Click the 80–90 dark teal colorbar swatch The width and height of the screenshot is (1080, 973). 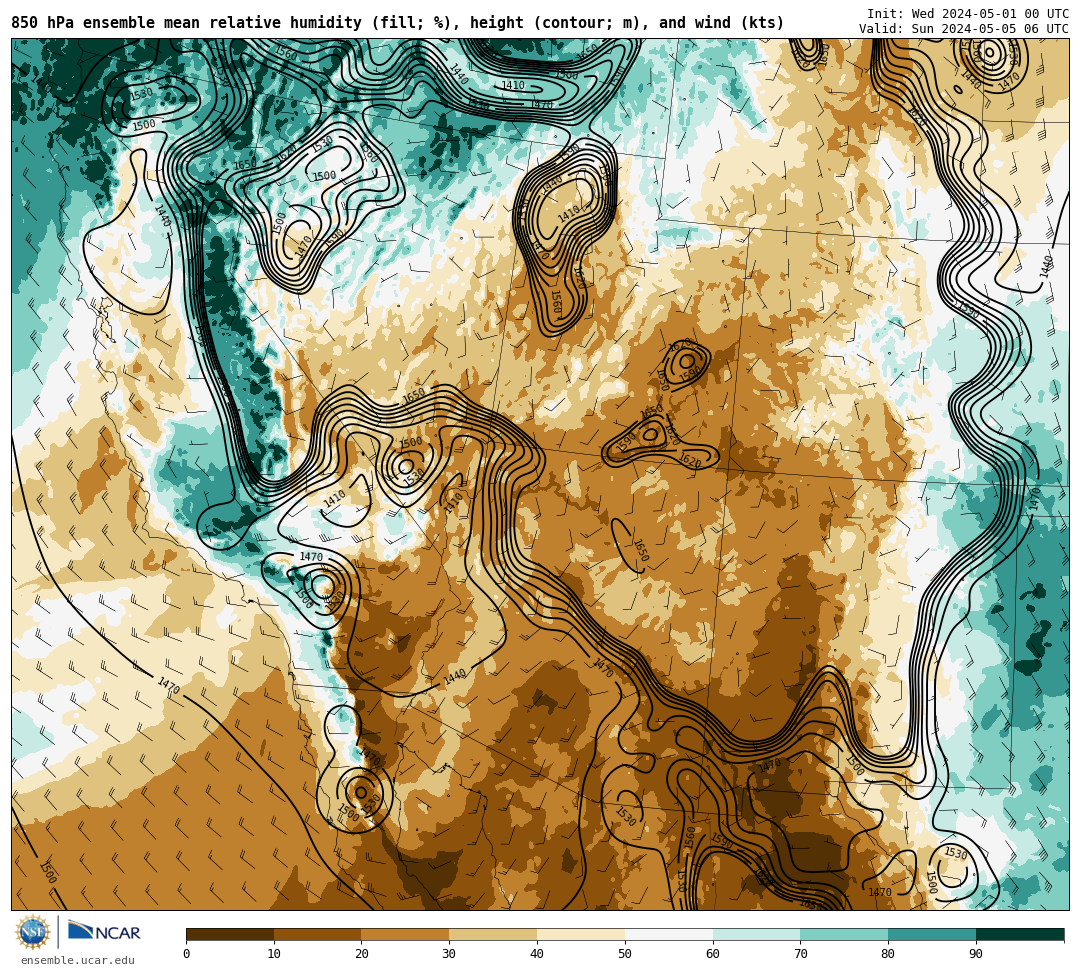pos(933,934)
